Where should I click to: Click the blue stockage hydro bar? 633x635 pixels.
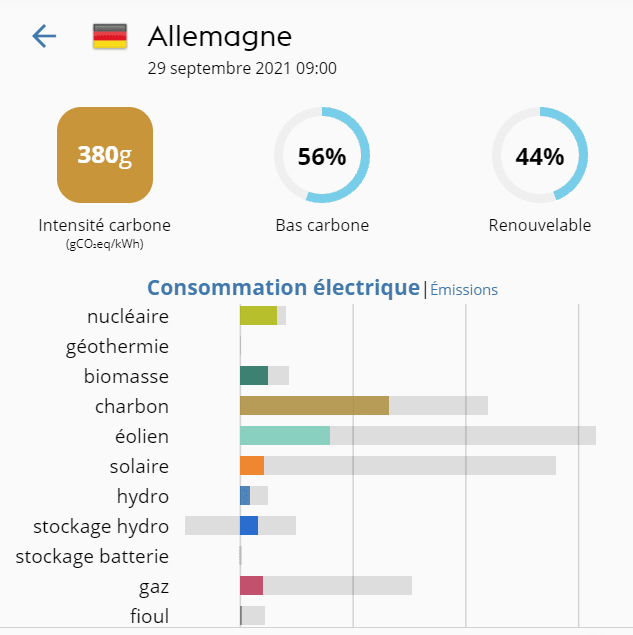249,526
